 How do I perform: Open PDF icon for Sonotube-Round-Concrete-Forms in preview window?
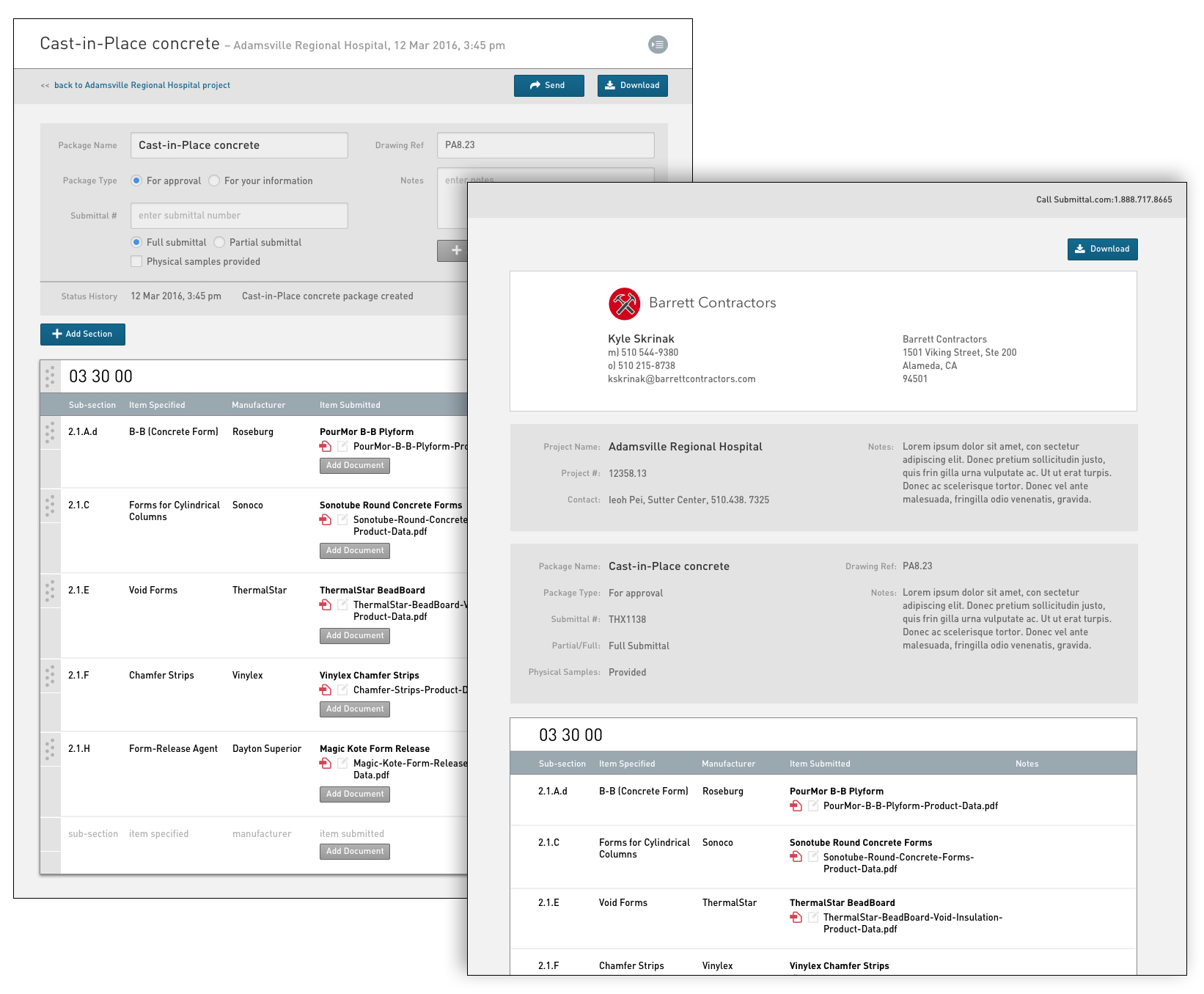pos(796,857)
